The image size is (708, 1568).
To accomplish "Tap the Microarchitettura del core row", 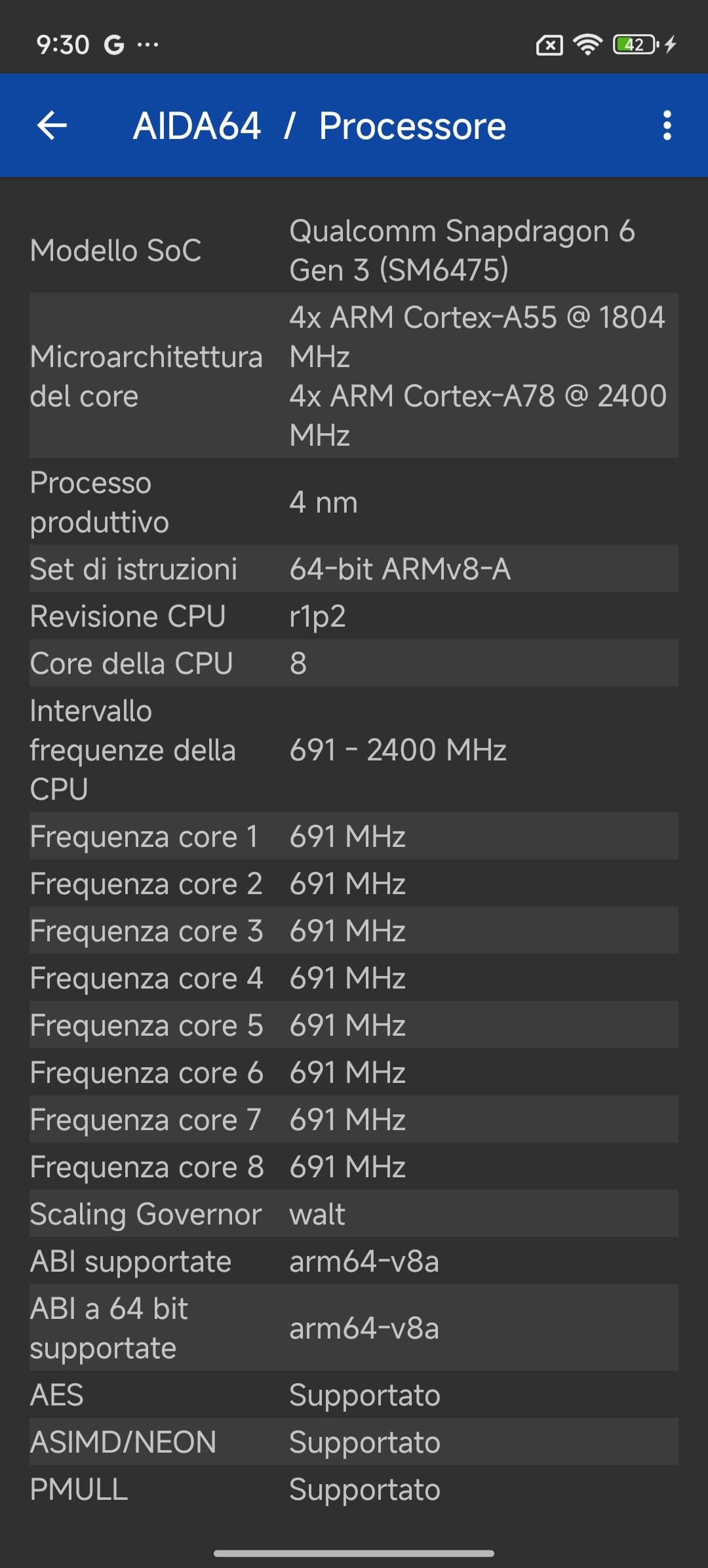I will click(354, 376).
